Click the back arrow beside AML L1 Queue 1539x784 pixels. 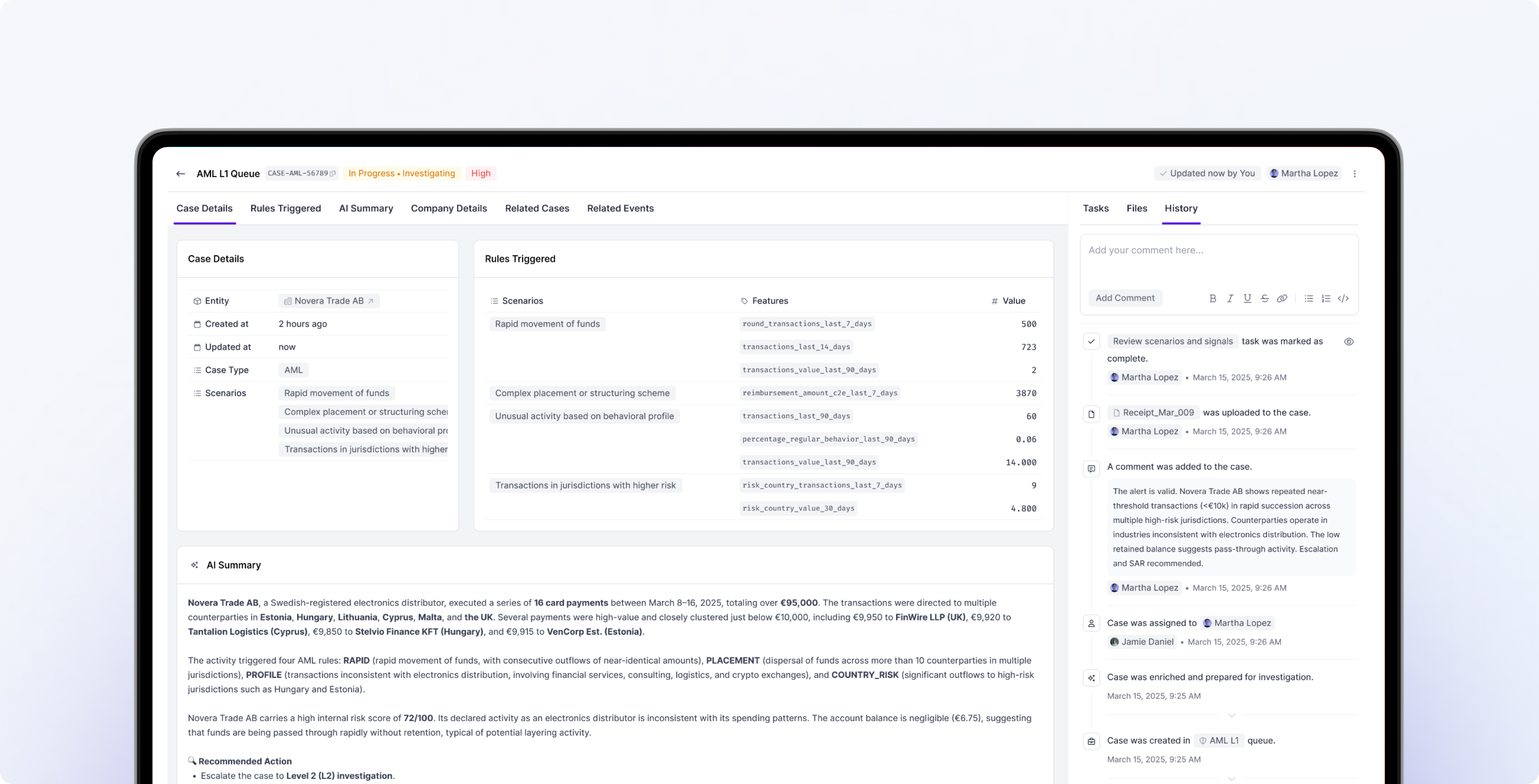tap(180, 174)
